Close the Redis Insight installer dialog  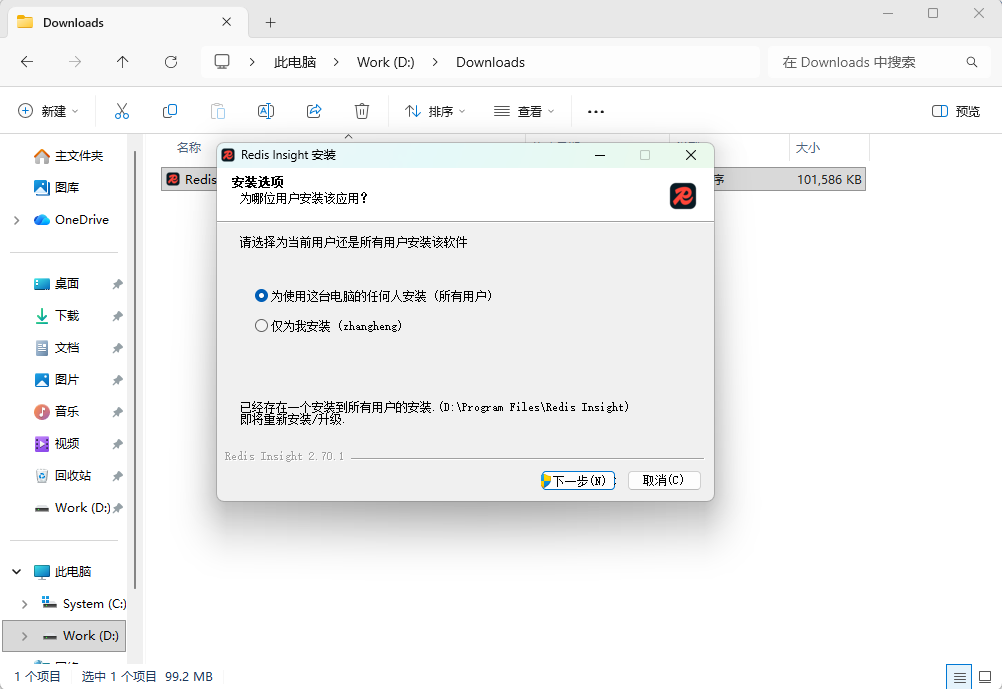tap(691, 155)
